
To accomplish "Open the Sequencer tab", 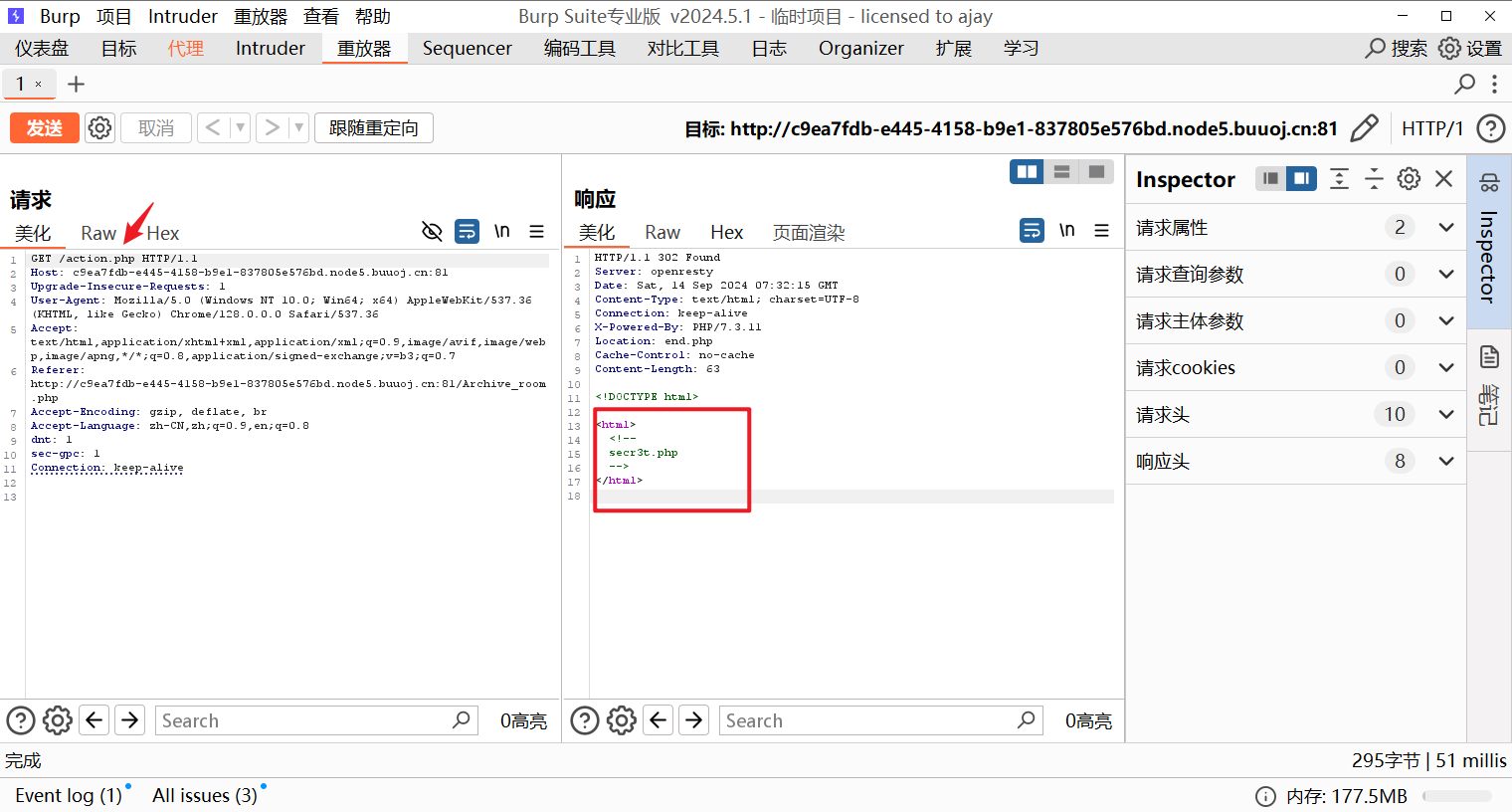I will coord(467,49).
